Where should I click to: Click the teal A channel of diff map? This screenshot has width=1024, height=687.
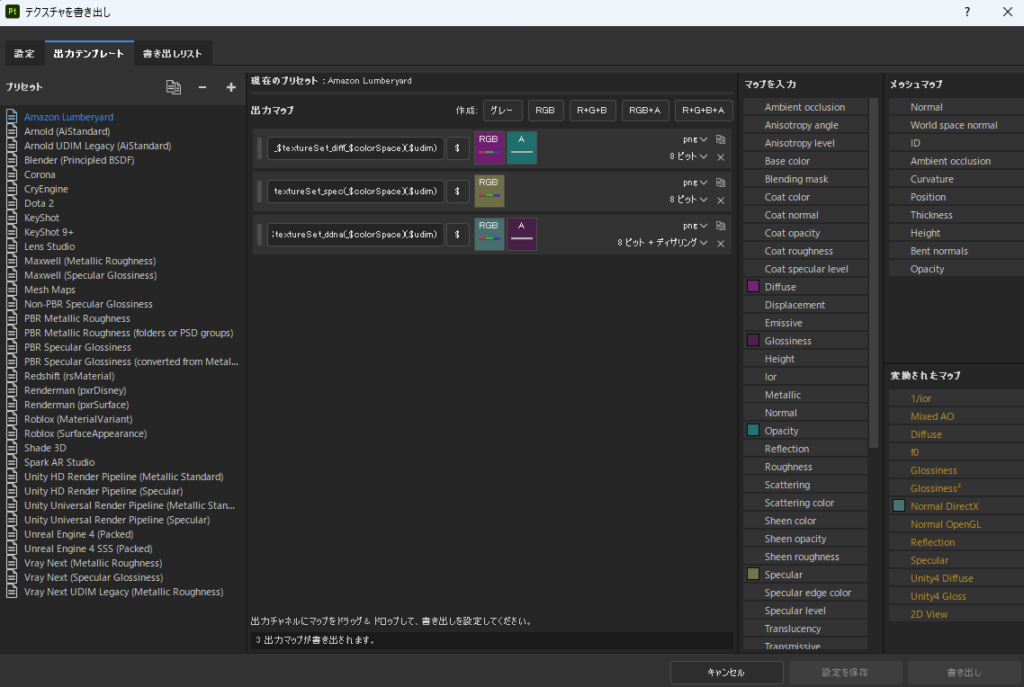pos(521,148)
